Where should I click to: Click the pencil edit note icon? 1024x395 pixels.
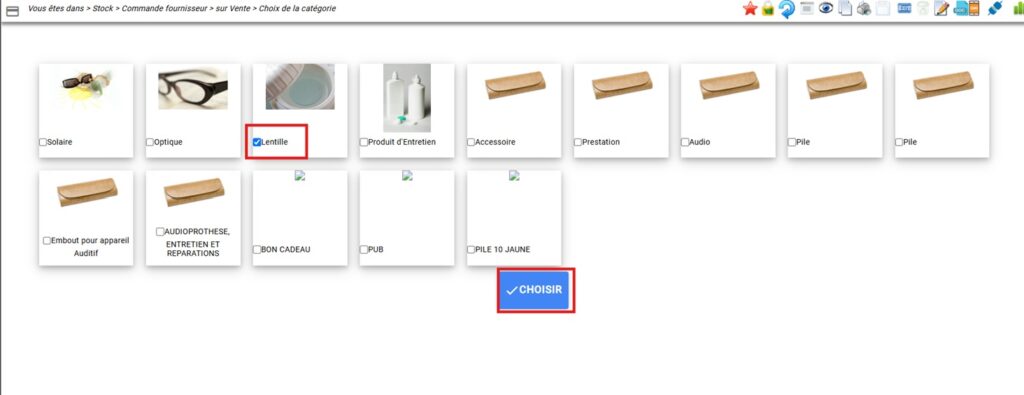coord(941,8)
